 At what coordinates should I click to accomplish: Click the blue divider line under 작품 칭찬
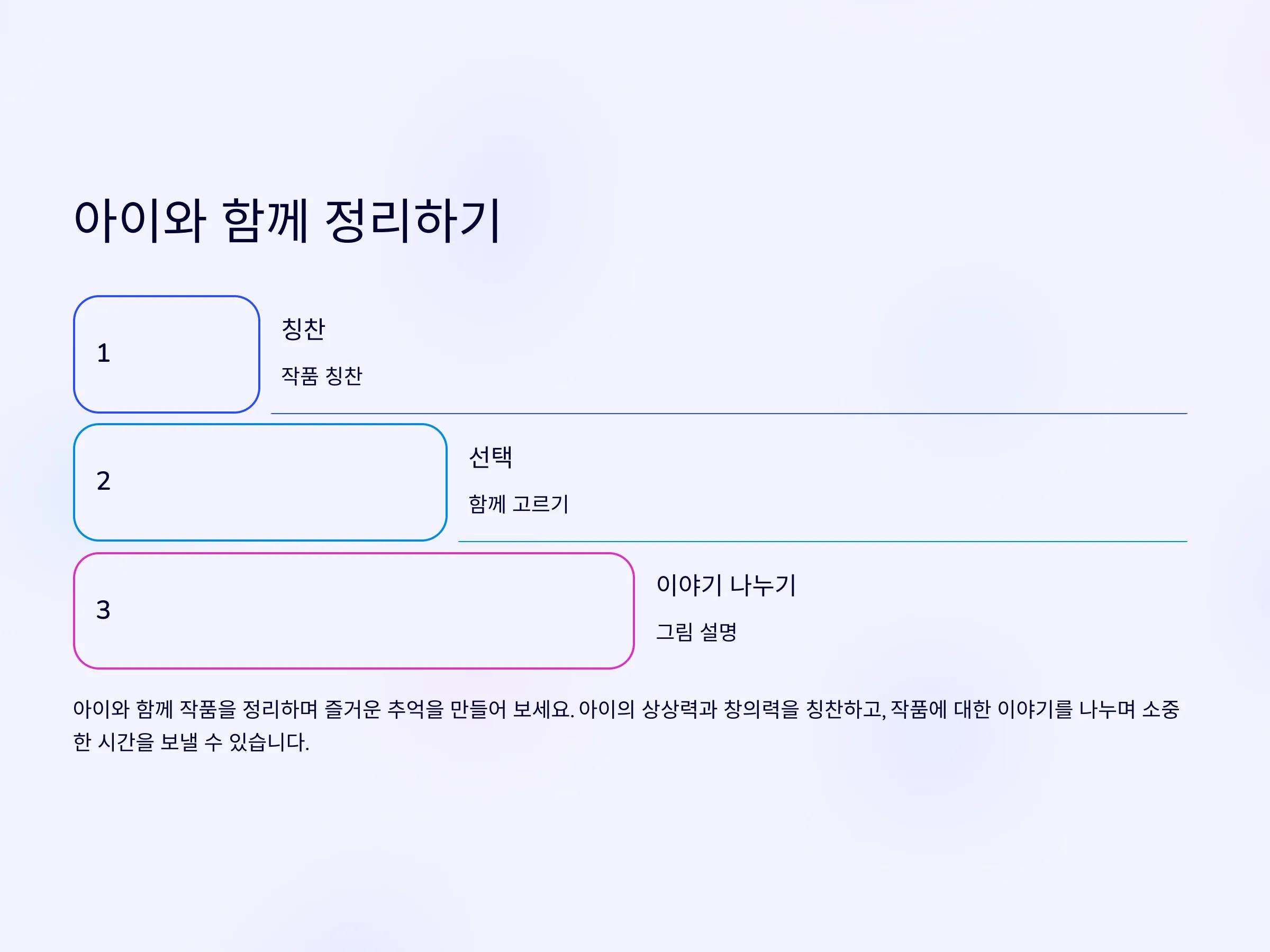coord(729,413)
